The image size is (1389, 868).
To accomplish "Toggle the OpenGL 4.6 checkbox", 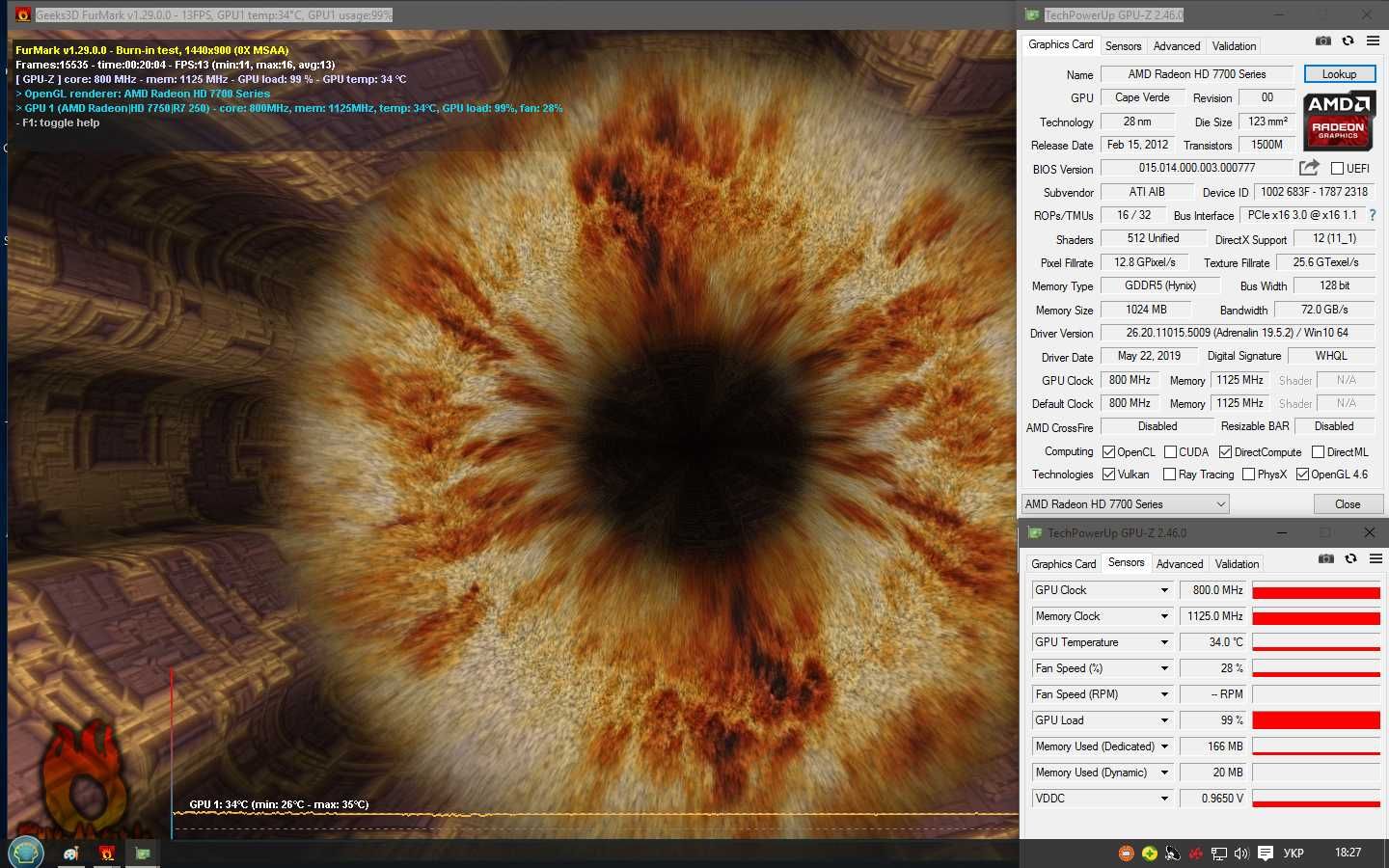I will tap(1302, 475).
